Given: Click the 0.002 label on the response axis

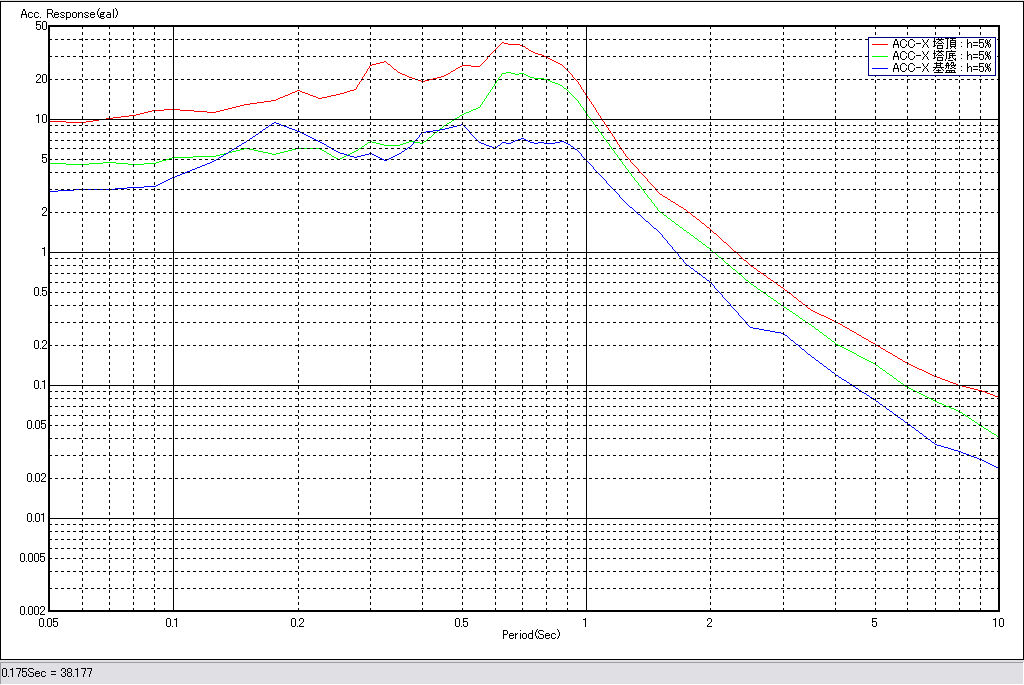Looking at the screenshot, I should pos(33,610).
